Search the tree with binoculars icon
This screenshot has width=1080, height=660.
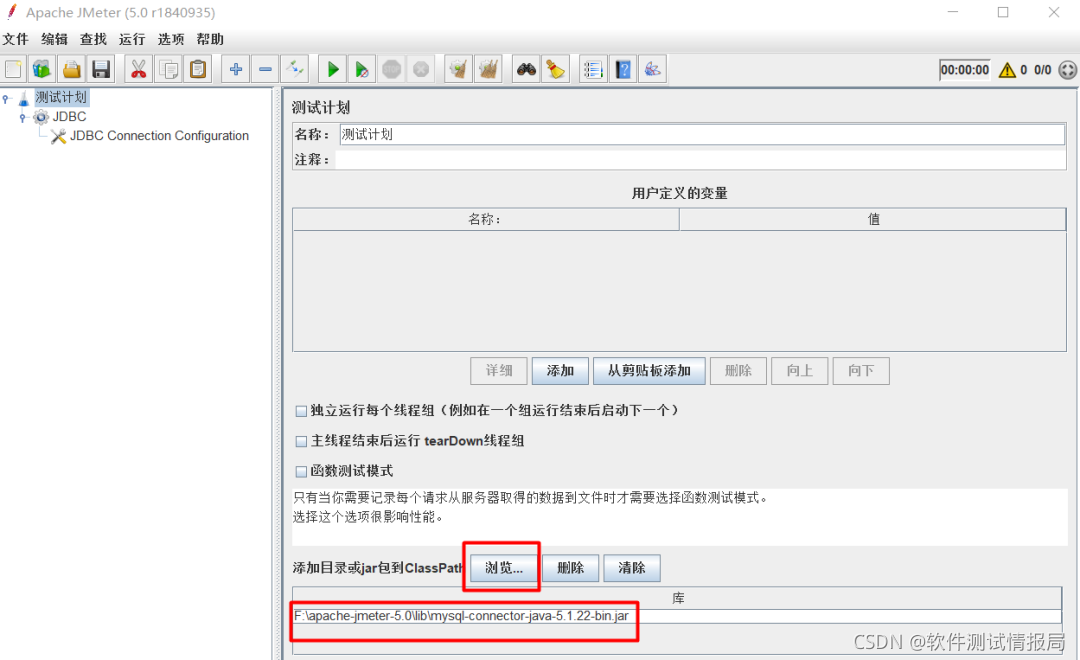[x=526, y=70]
